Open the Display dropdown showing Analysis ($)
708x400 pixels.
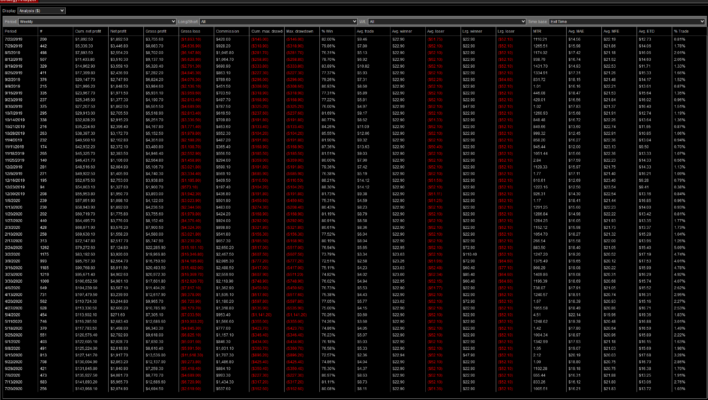[40, 9]
